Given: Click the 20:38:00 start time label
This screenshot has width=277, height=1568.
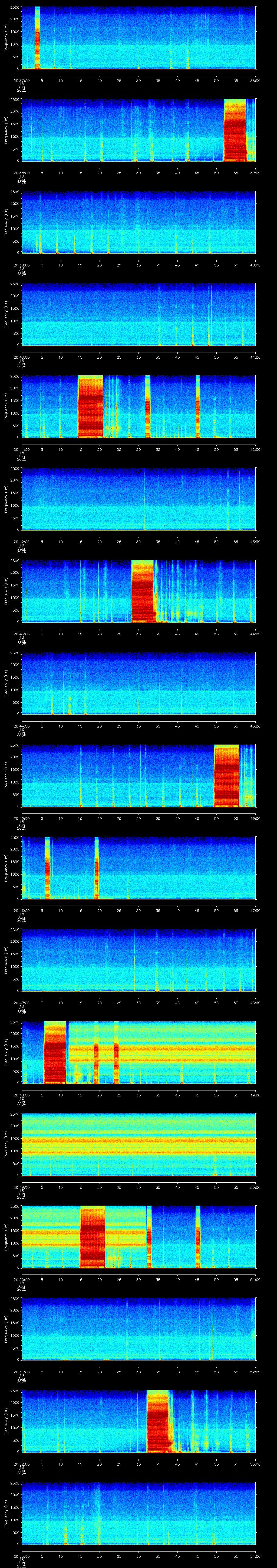Looking at the screenshot, I should (x=21, y=173).
